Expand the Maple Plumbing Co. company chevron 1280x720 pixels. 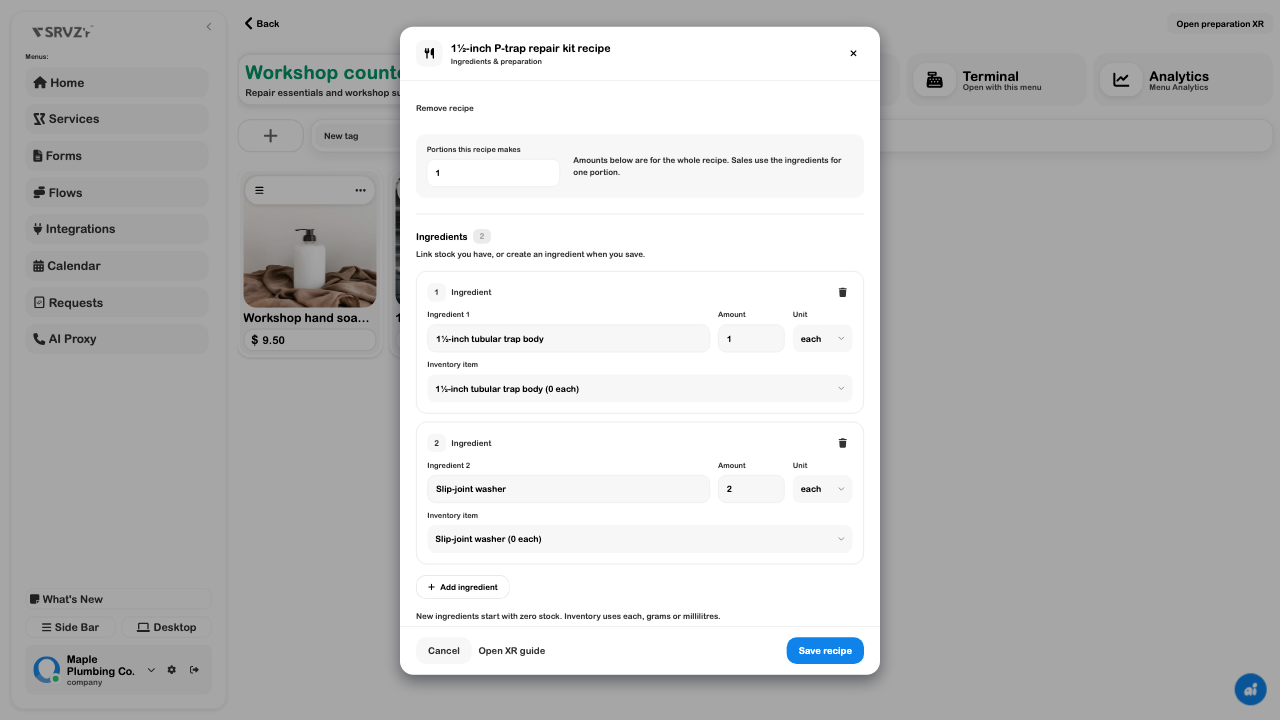151,670
